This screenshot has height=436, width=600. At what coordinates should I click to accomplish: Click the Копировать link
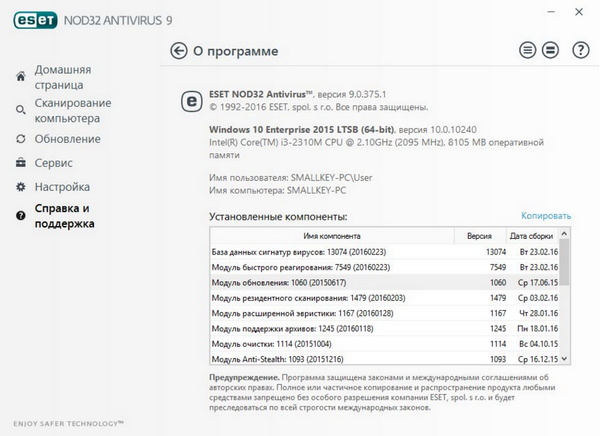pos(546,216)
